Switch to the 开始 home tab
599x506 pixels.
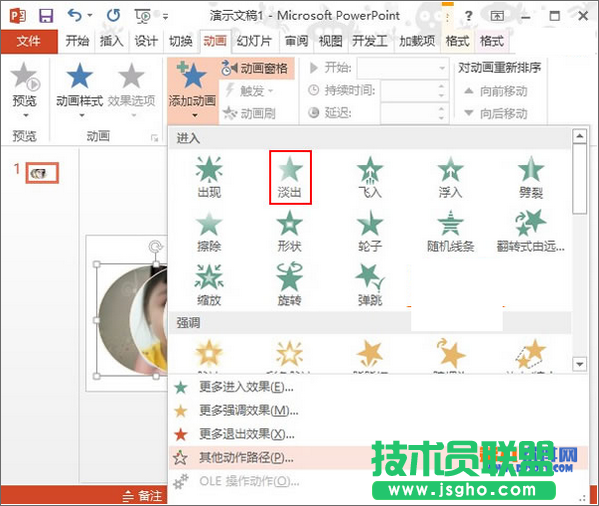click(x=77, y=41)
